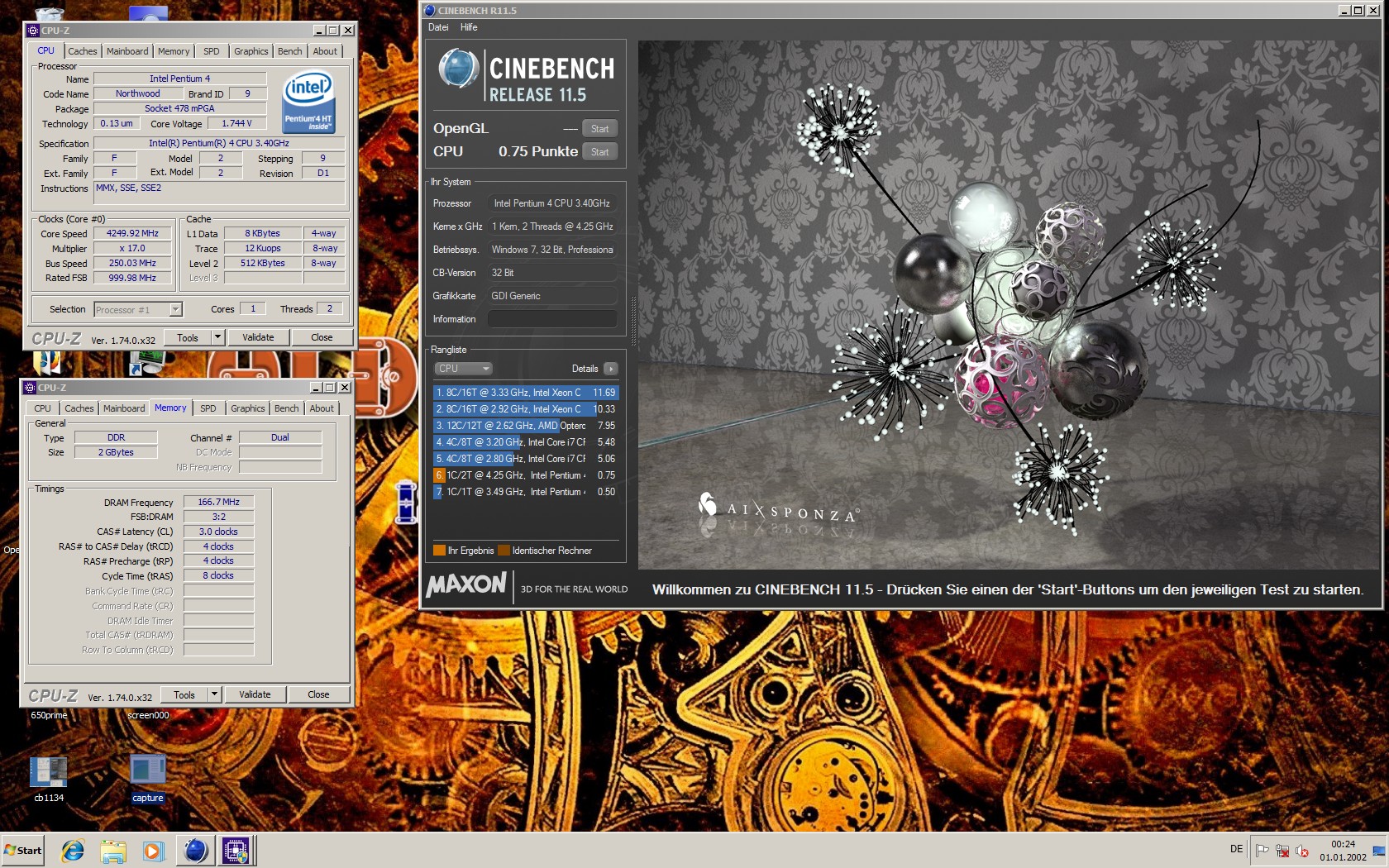
Task: Click the blue display tray icon
Action: coord(1378,850)
